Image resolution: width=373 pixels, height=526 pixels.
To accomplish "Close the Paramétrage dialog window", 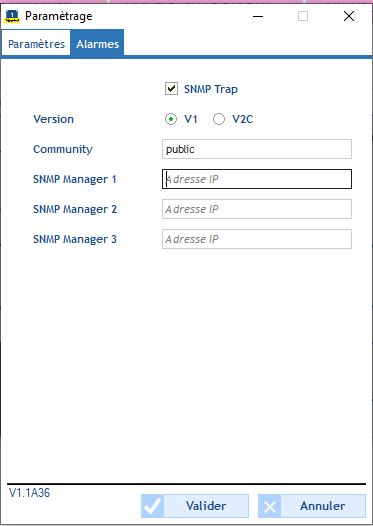I will (349, 16).
